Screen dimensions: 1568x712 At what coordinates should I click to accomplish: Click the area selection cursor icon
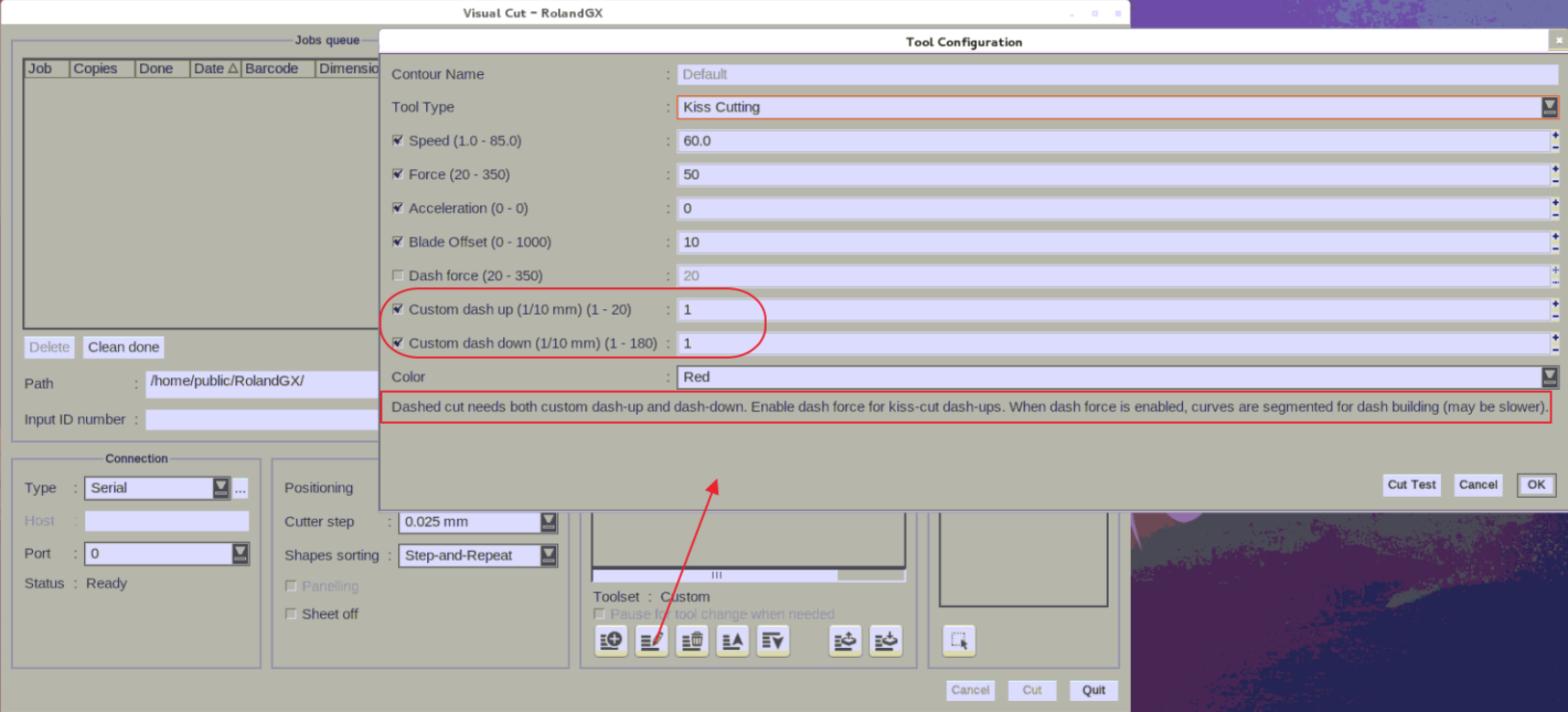pyautogui.click(x=959, y=641)
